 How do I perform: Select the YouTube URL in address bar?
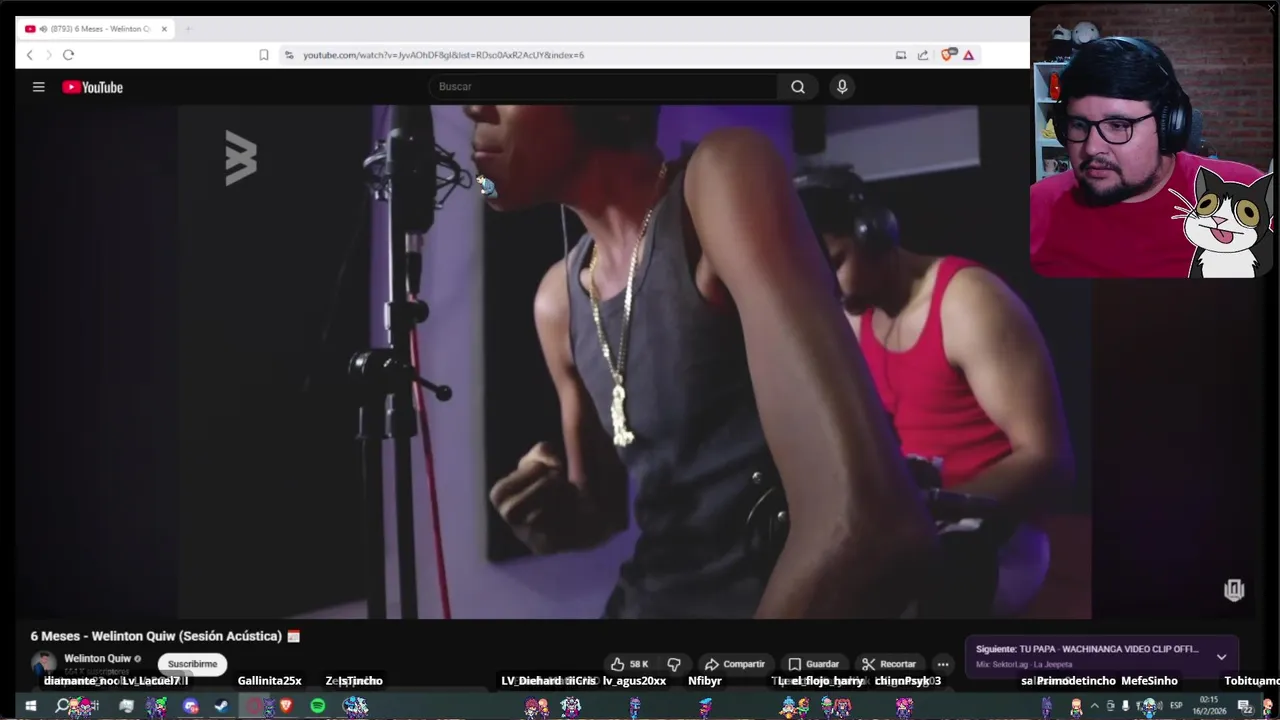(x=444, y=55)
